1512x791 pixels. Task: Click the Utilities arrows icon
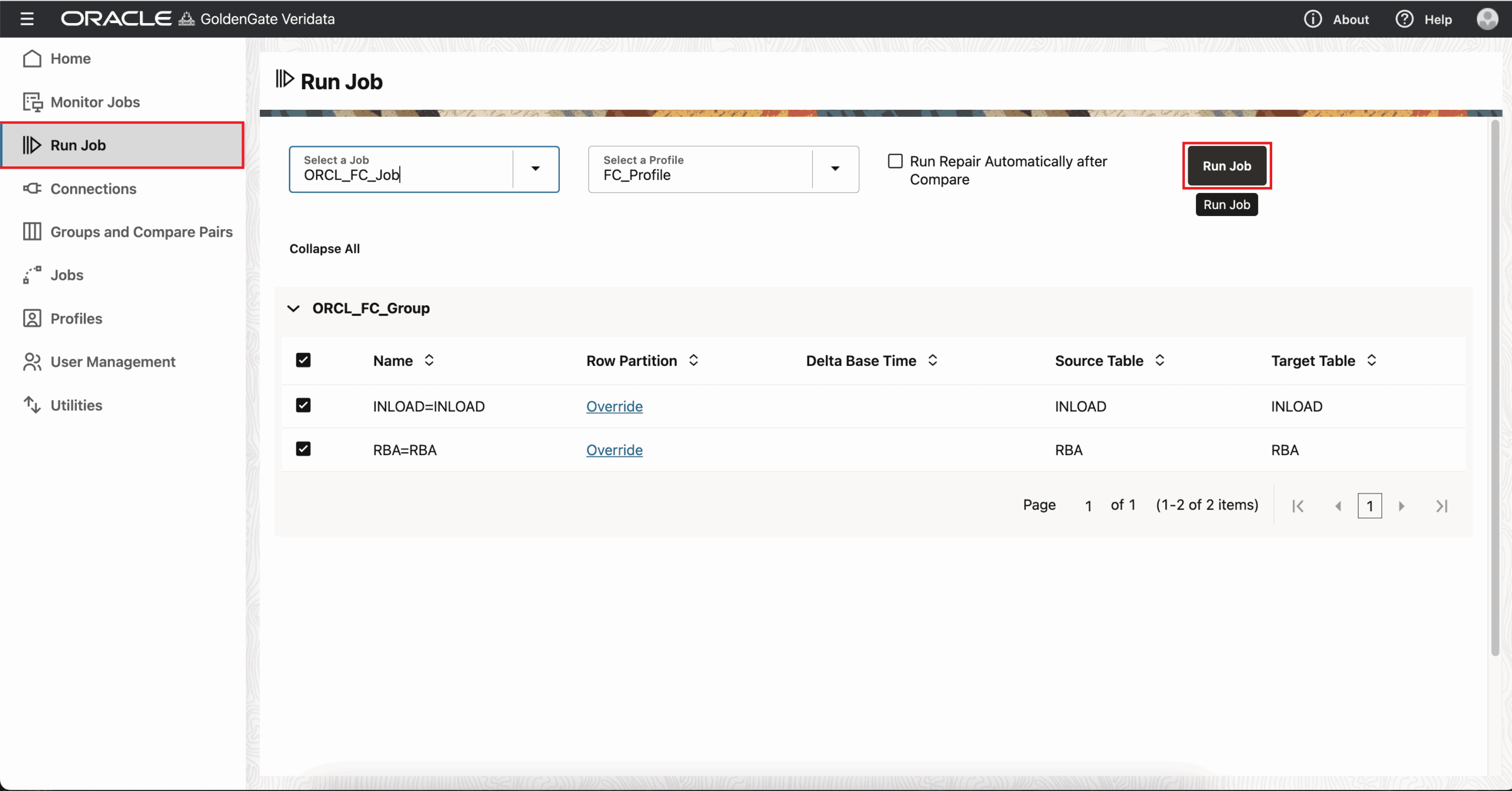click(x=32, y=405)
